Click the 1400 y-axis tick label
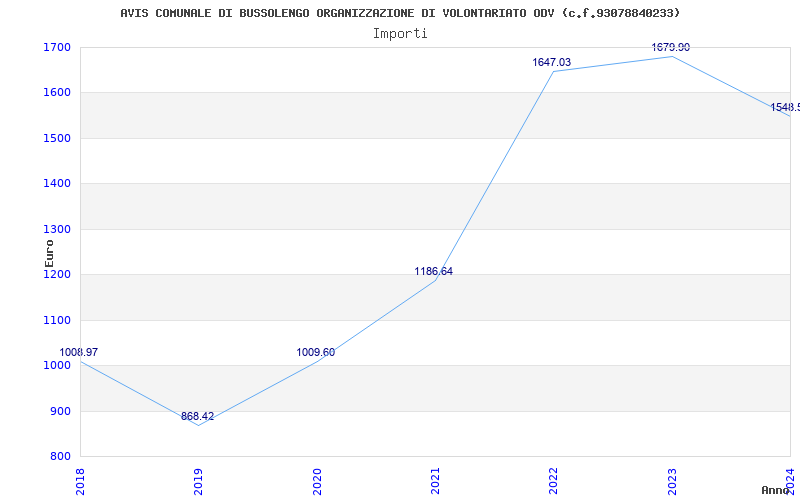800x500 pixels. click(57, 184)
